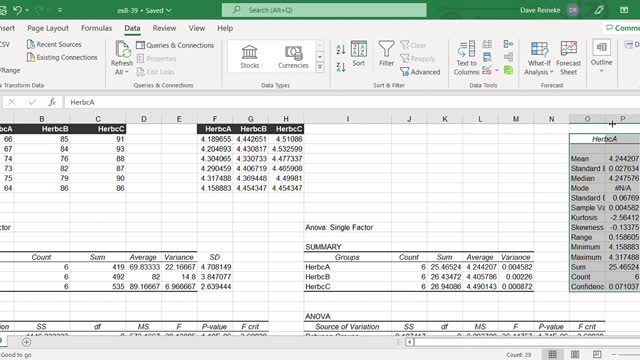Switch to Page Layout view in status bar

point(575,354)
